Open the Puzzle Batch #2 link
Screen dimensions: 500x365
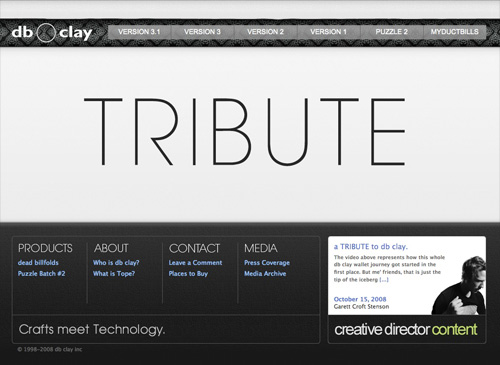(x=41, y=274)
